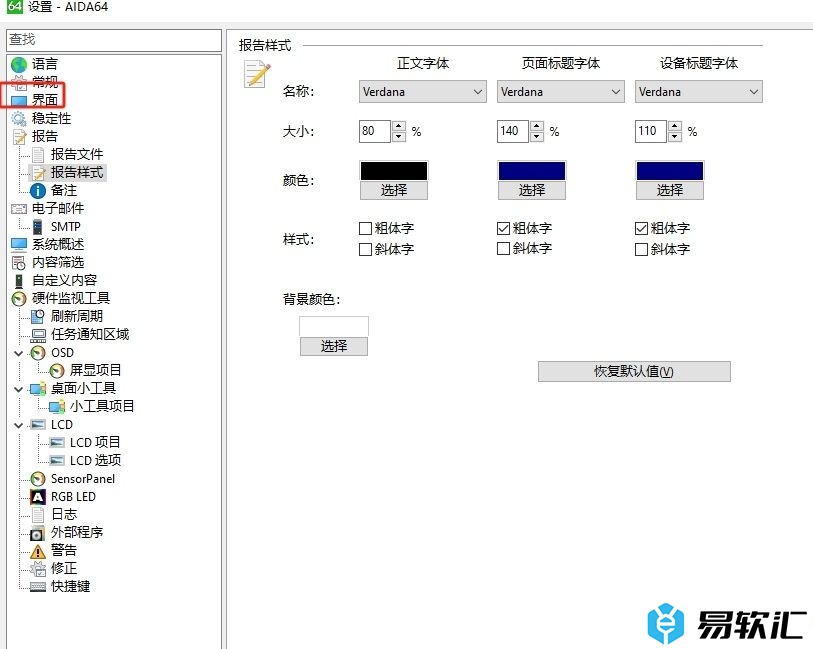Click 选择 under the 设备标题字体 color
Screen dimensions: 813x649
click(670, 190)
